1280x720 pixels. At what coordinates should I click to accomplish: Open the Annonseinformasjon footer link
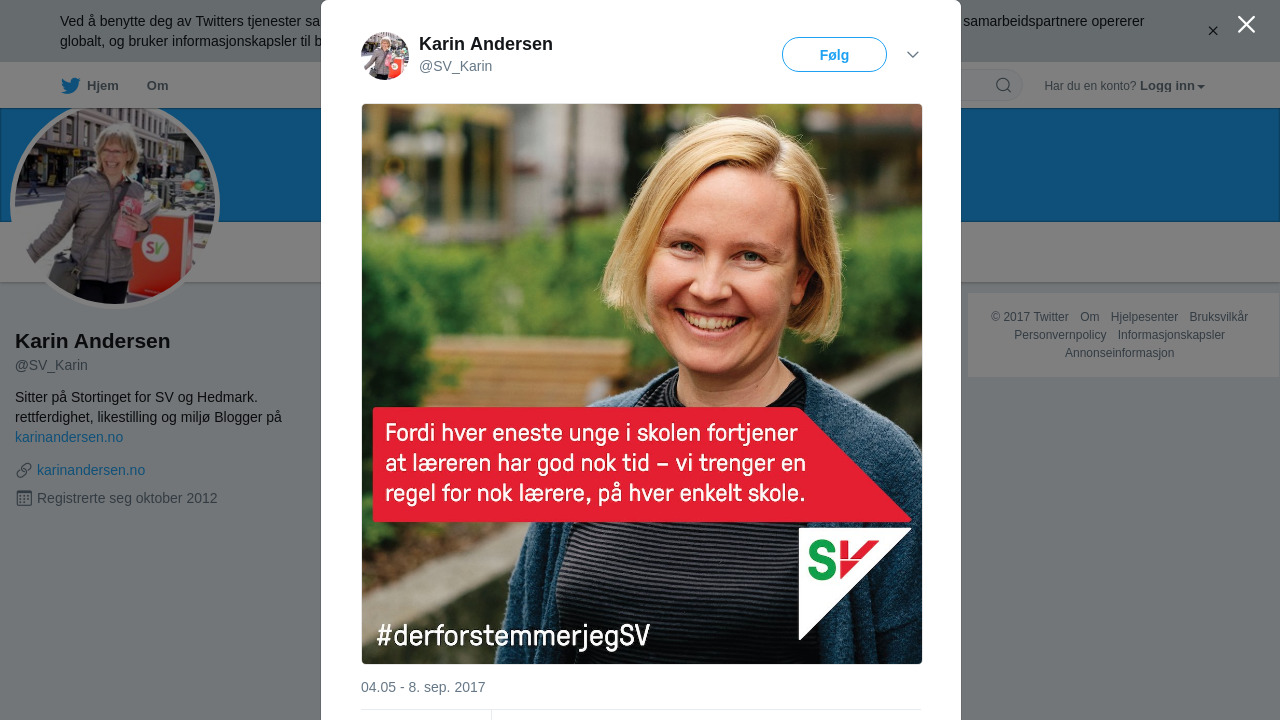[x=1119, y=353]
